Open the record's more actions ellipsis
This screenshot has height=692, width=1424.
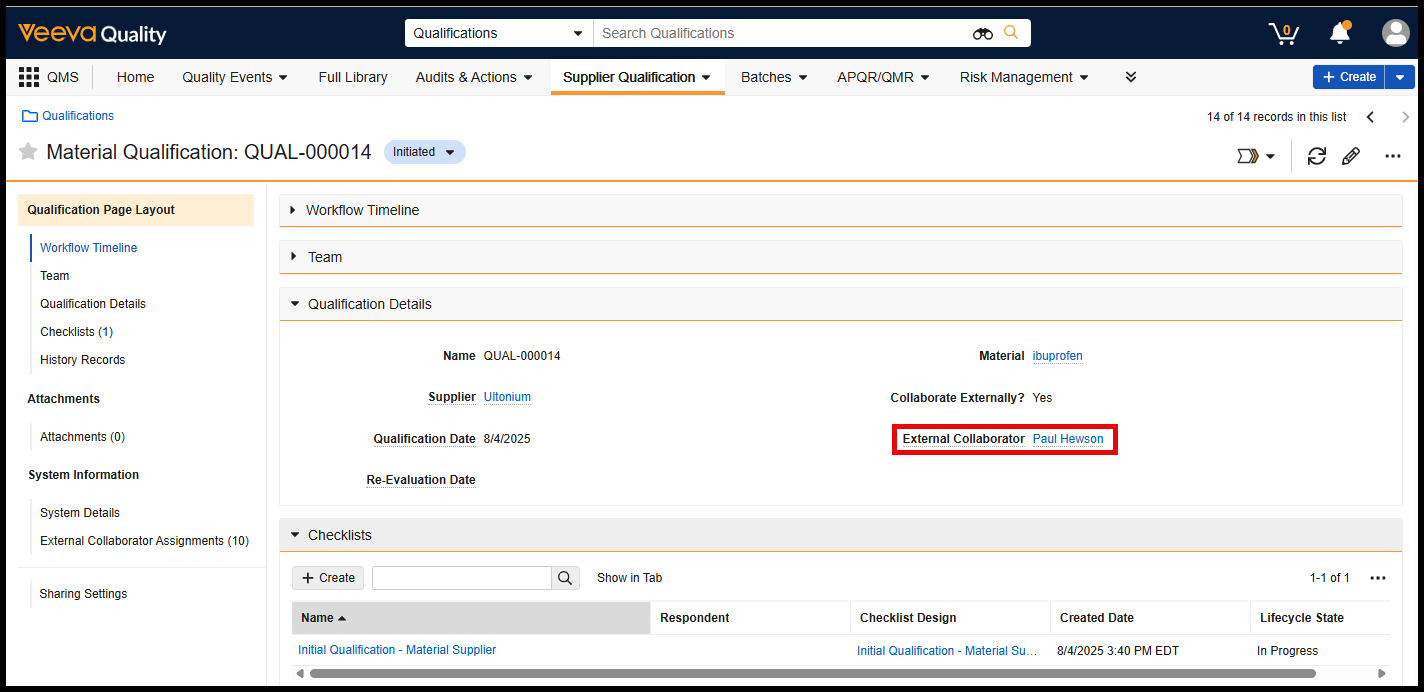(x=1393, y=156)
